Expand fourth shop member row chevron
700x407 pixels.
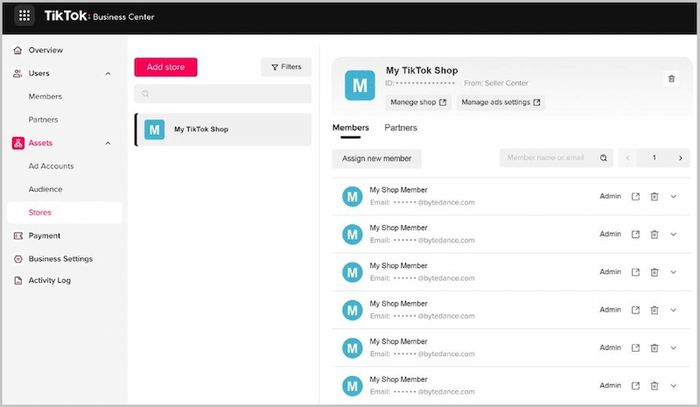(x=673, y=310)
